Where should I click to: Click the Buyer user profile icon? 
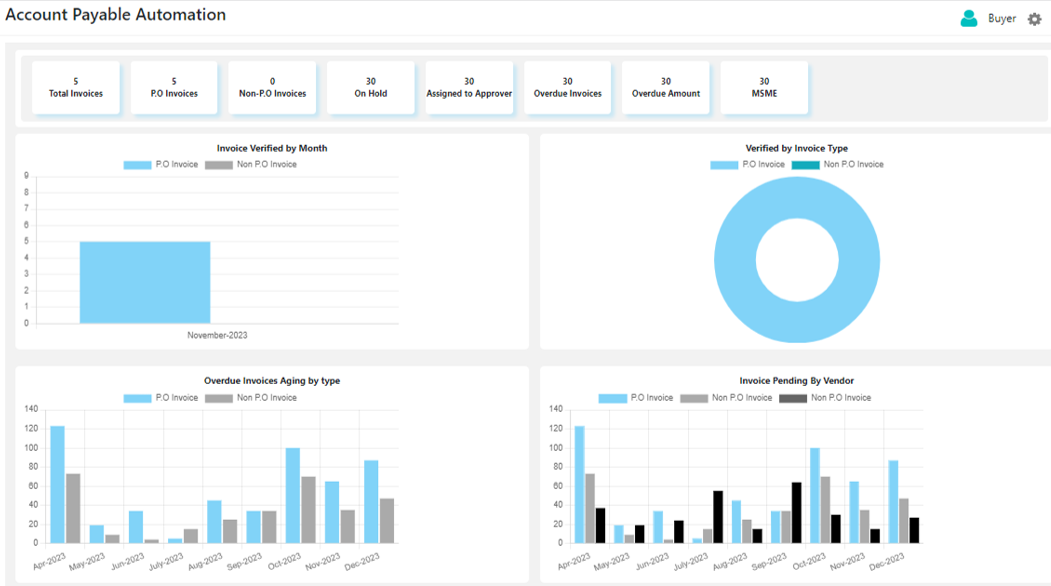(x=968, y=19)
